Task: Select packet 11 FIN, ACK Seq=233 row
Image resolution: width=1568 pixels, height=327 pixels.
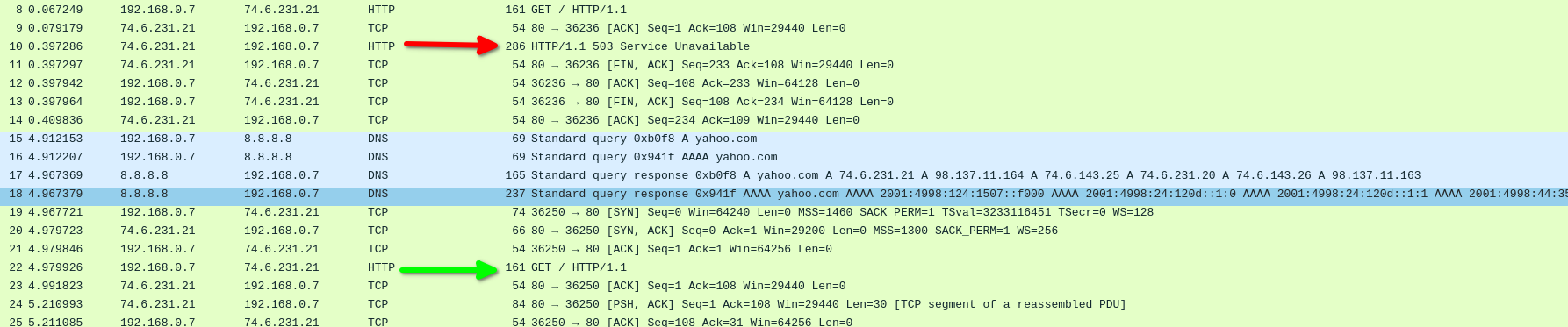Action: (x=784, y=65)
